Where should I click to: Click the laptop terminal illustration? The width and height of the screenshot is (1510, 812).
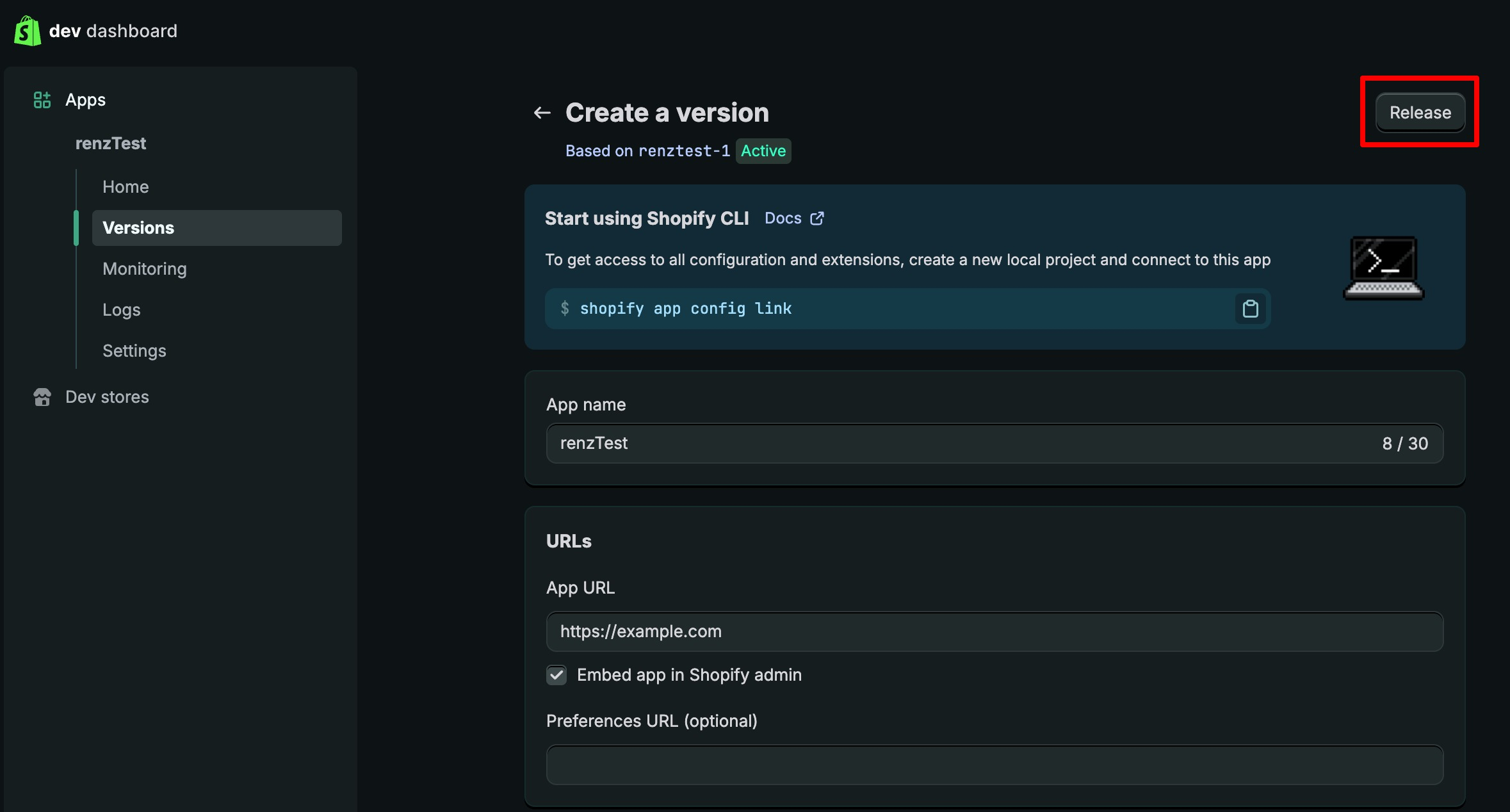pyautogui.click(x=1383, y=268)
